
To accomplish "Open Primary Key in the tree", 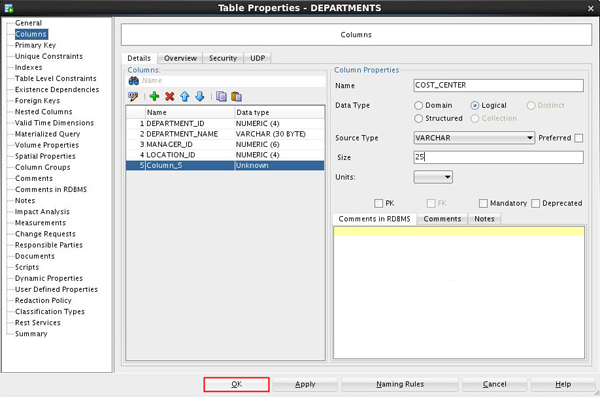I will 35,45.
